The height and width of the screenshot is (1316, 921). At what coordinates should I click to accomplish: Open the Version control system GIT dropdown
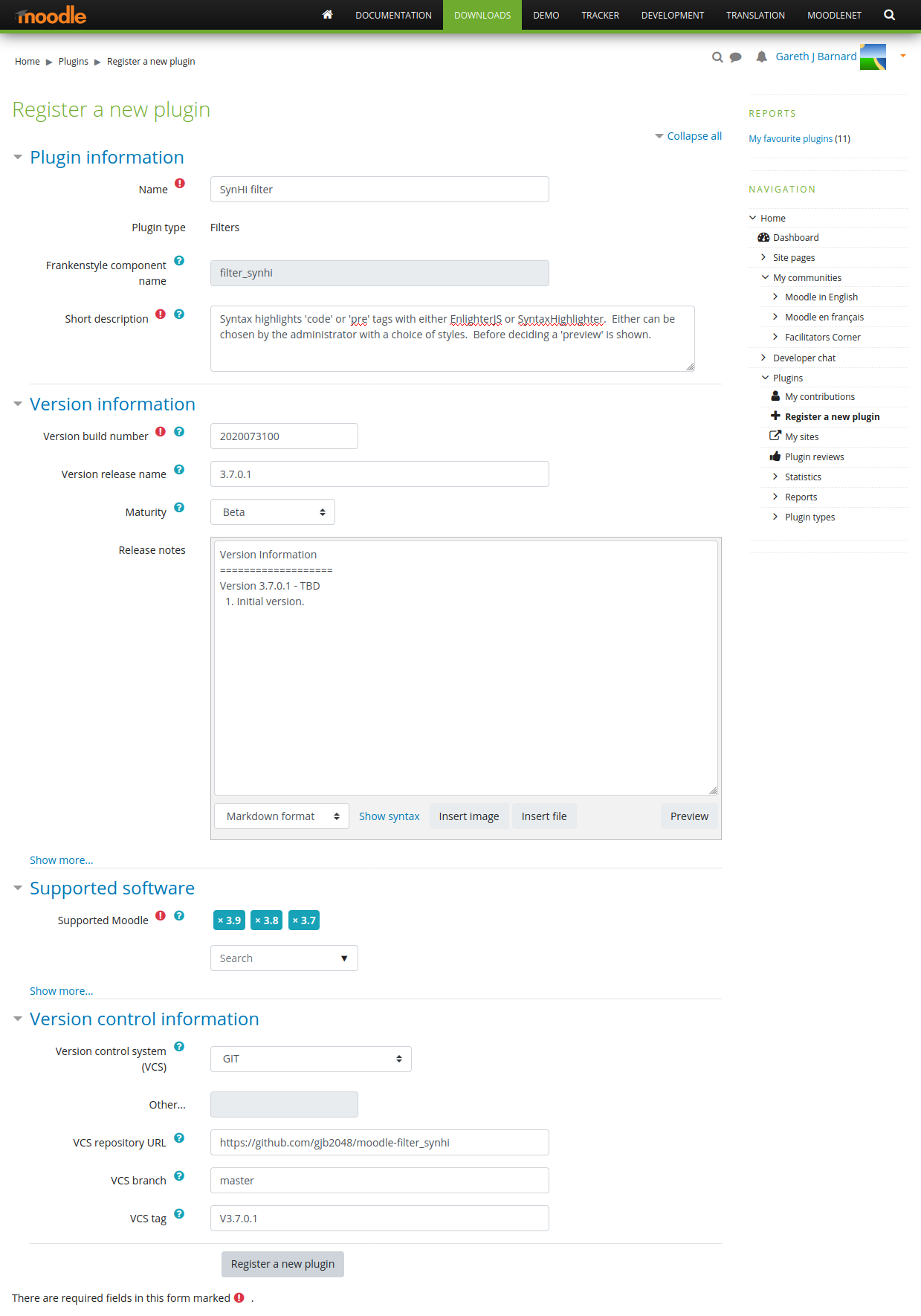311,1059
